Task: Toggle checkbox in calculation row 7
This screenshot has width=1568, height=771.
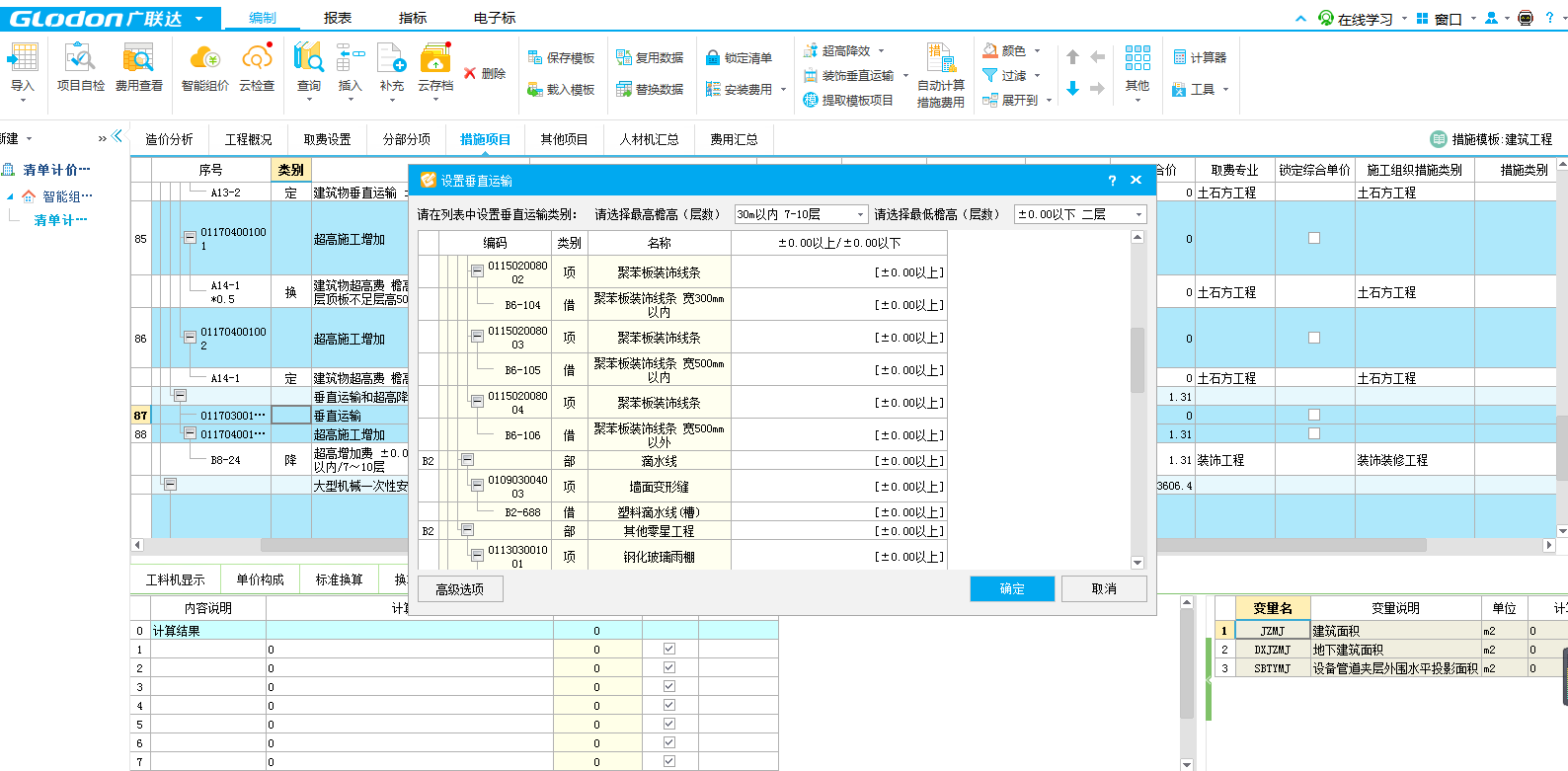Action: pos(669,761)
